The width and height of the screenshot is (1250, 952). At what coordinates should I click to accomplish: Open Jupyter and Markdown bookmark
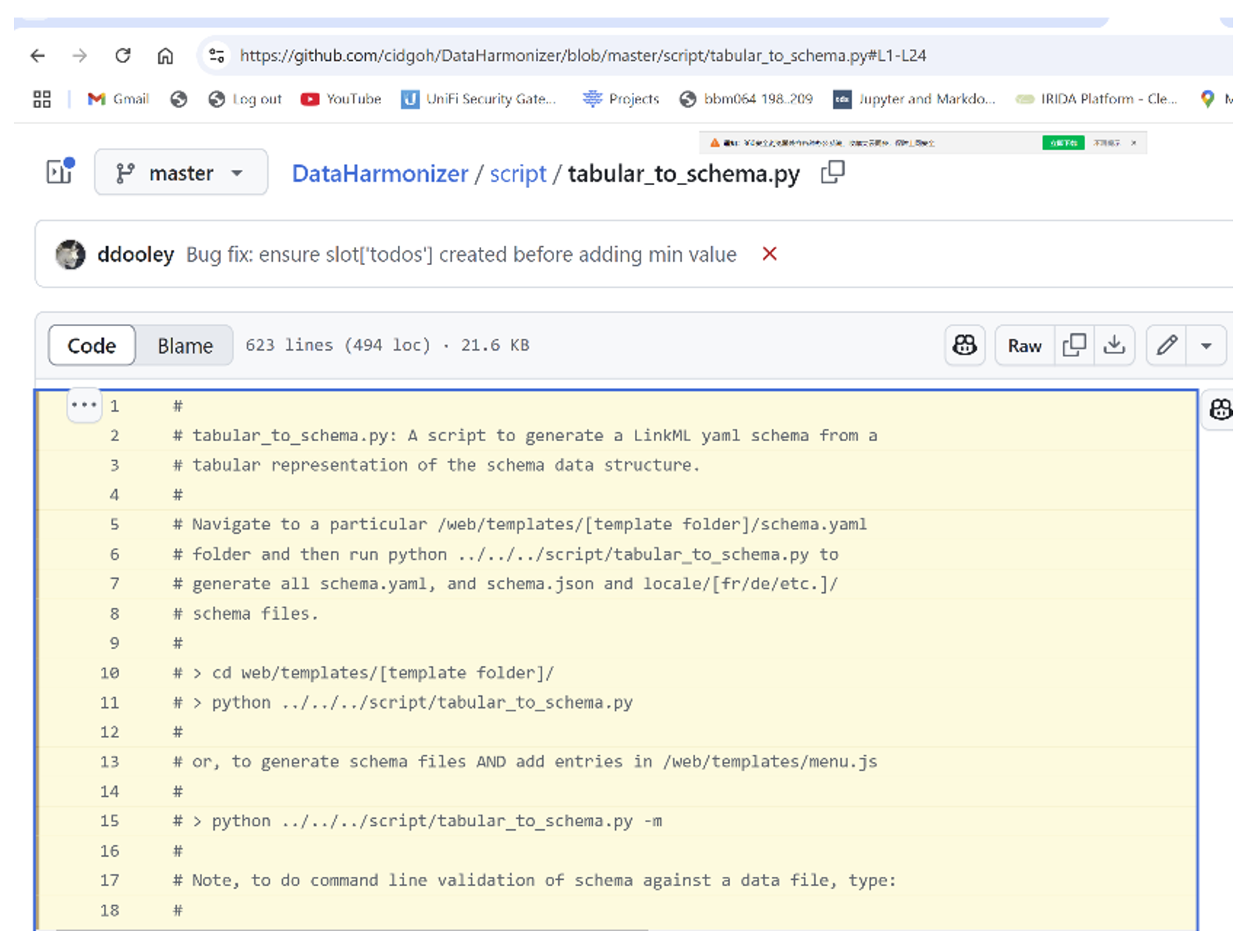(x=914, y=99)
